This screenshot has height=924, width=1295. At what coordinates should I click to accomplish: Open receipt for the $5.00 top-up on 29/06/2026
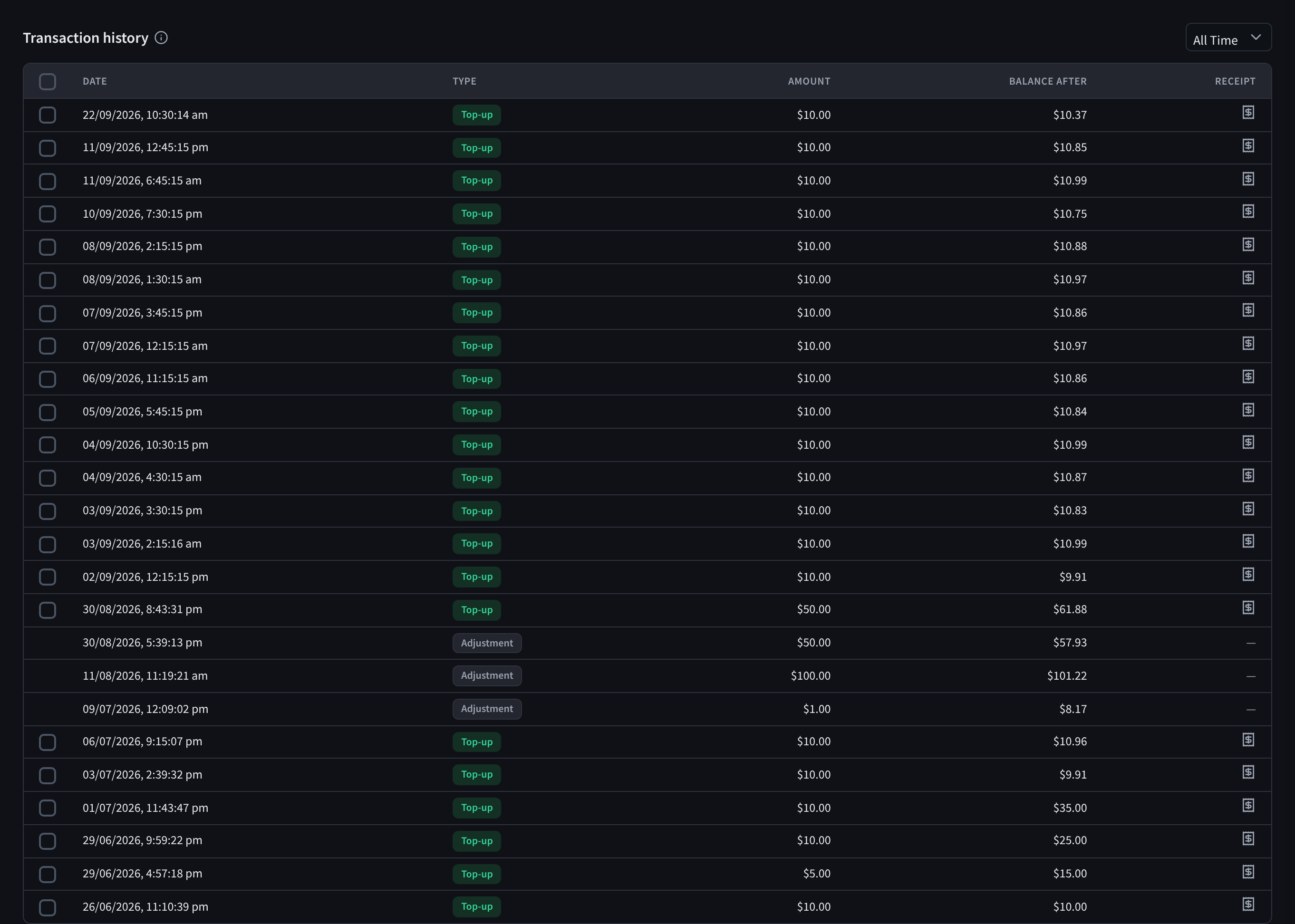(1248, 872)
